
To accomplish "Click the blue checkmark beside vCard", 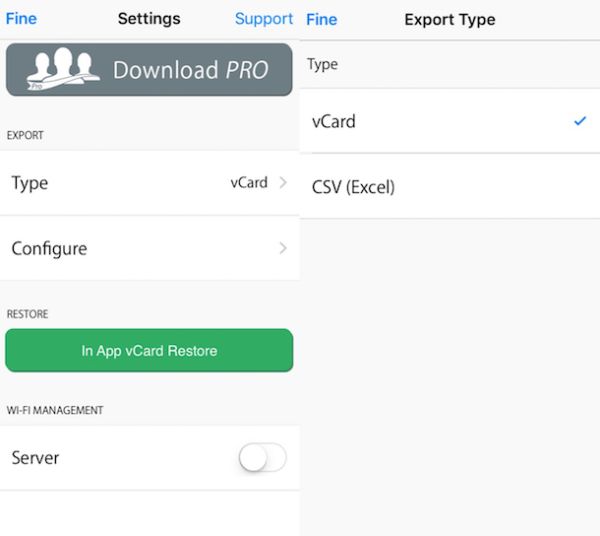I will coord(580,121).
